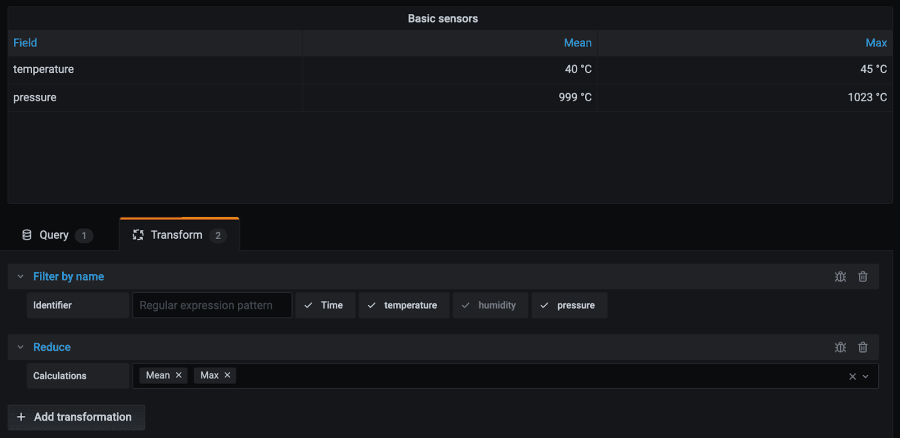Viewport: 900px width, 438px height.
Task: Switch to the Query tab
Action: [x=57, y=235]
